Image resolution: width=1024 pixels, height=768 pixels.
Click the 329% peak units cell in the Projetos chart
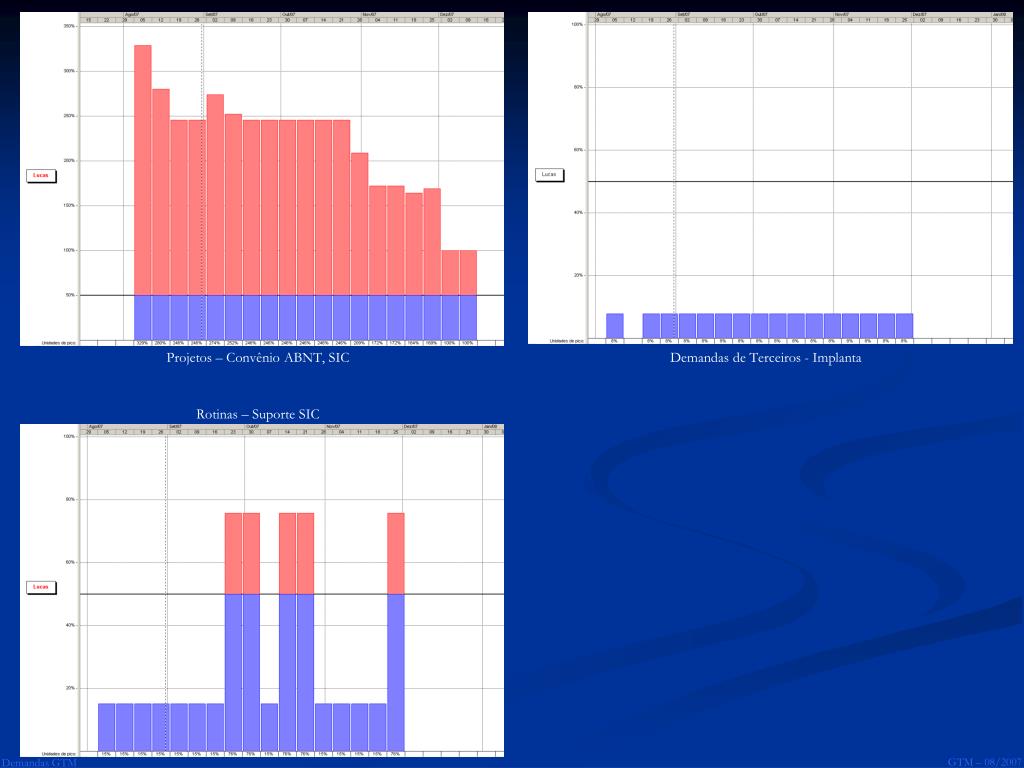(x=142, y=342)
